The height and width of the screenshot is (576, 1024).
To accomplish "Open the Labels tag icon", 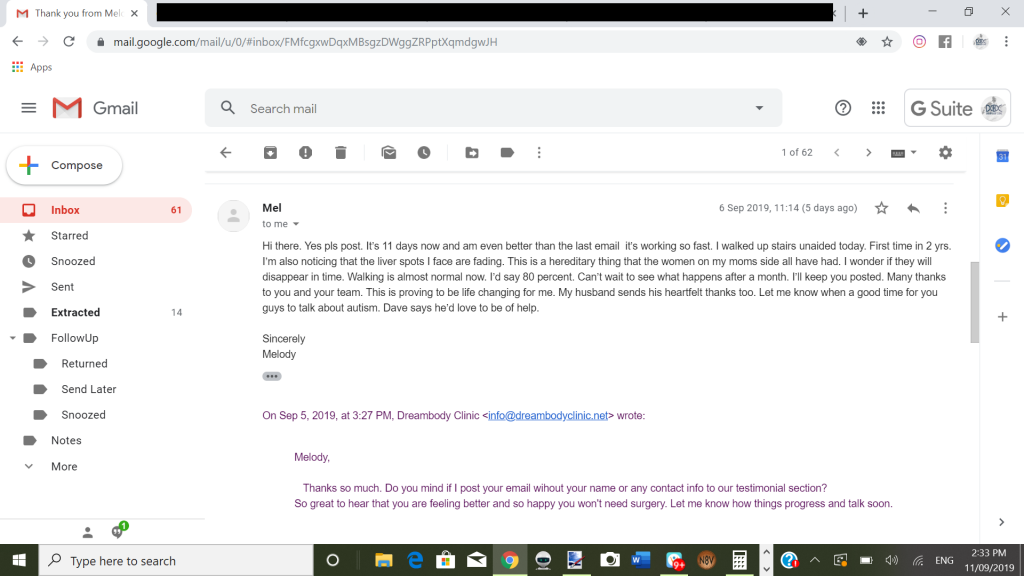I will (x=507, y=153).
